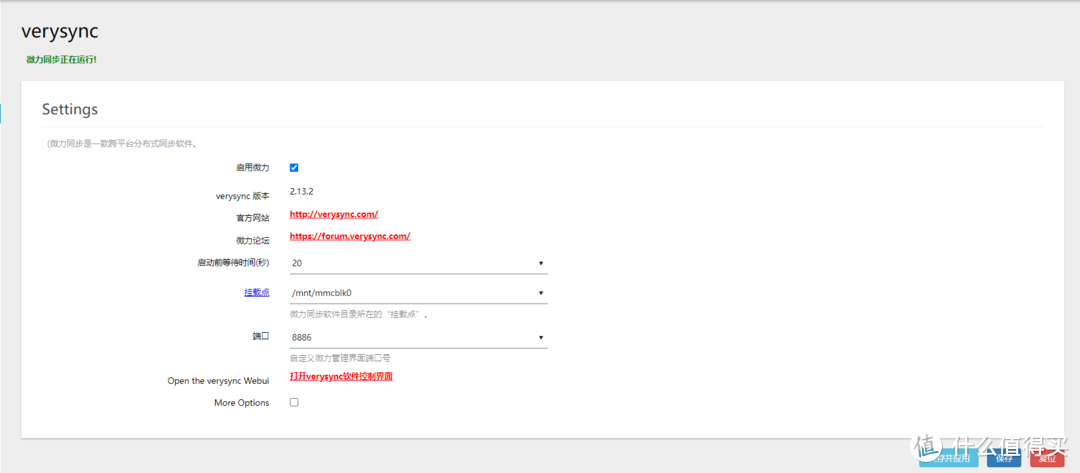This screenshot has height=473, width=1080.
Task: Click the 官方网站 label
Action: pyautogui.click(x=252, y=218)
